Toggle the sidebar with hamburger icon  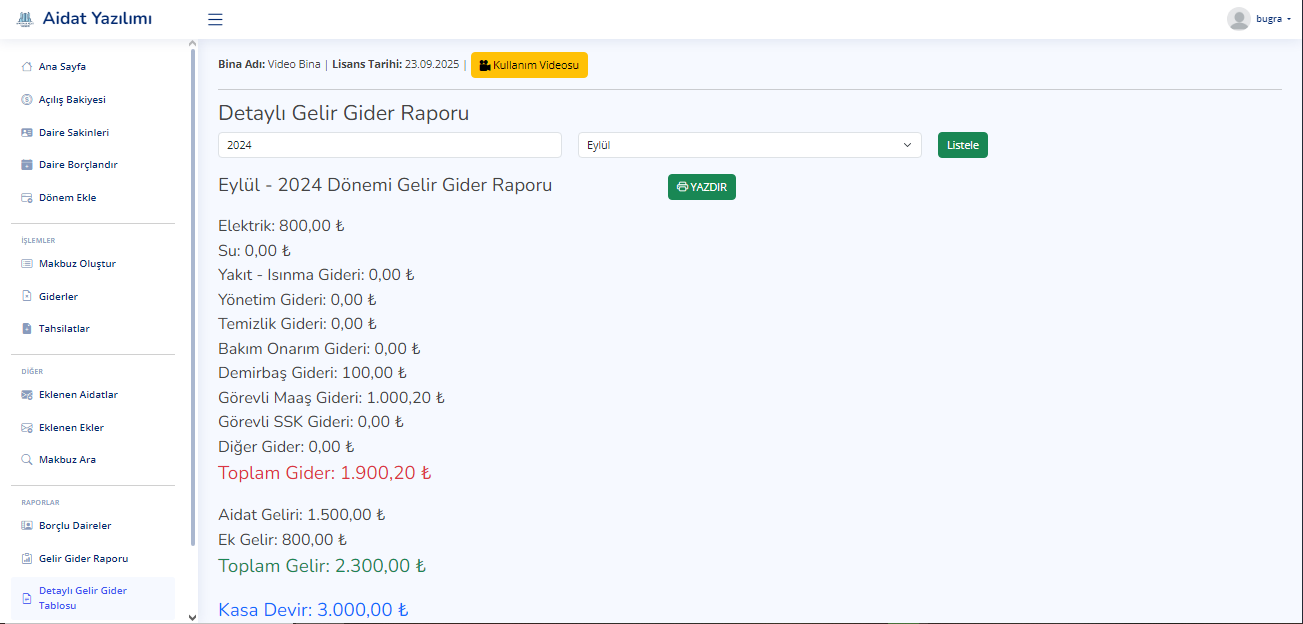(x=215, y=19)
